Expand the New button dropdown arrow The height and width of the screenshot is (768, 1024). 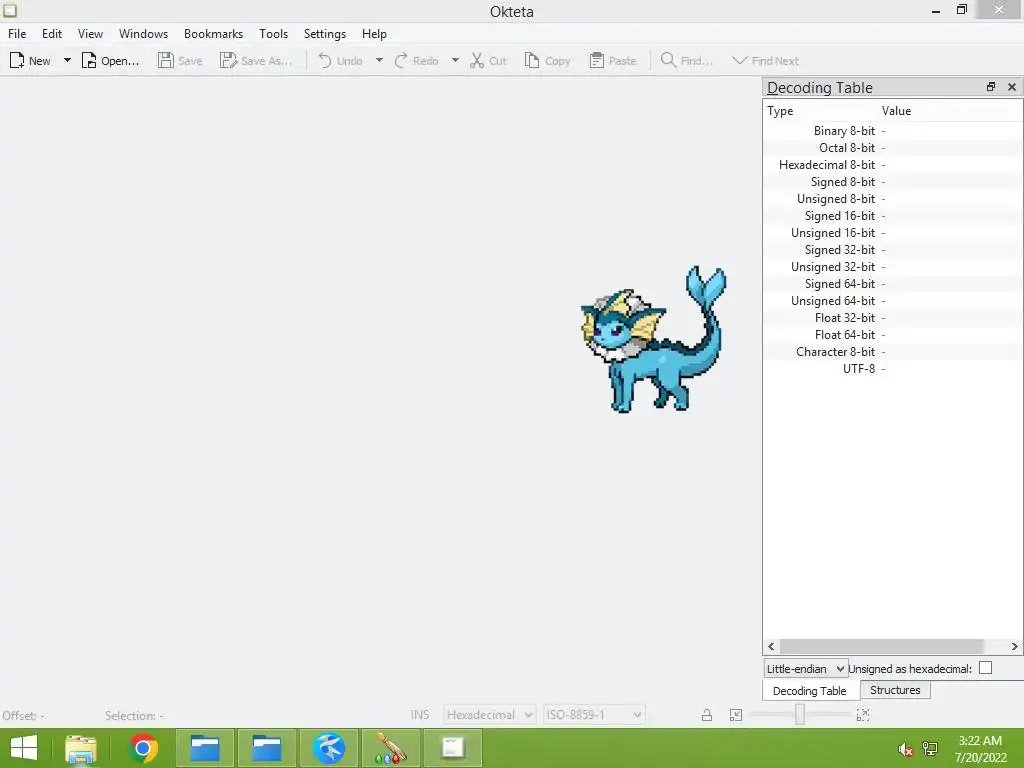pyautogui.click(x=67, y=61)
